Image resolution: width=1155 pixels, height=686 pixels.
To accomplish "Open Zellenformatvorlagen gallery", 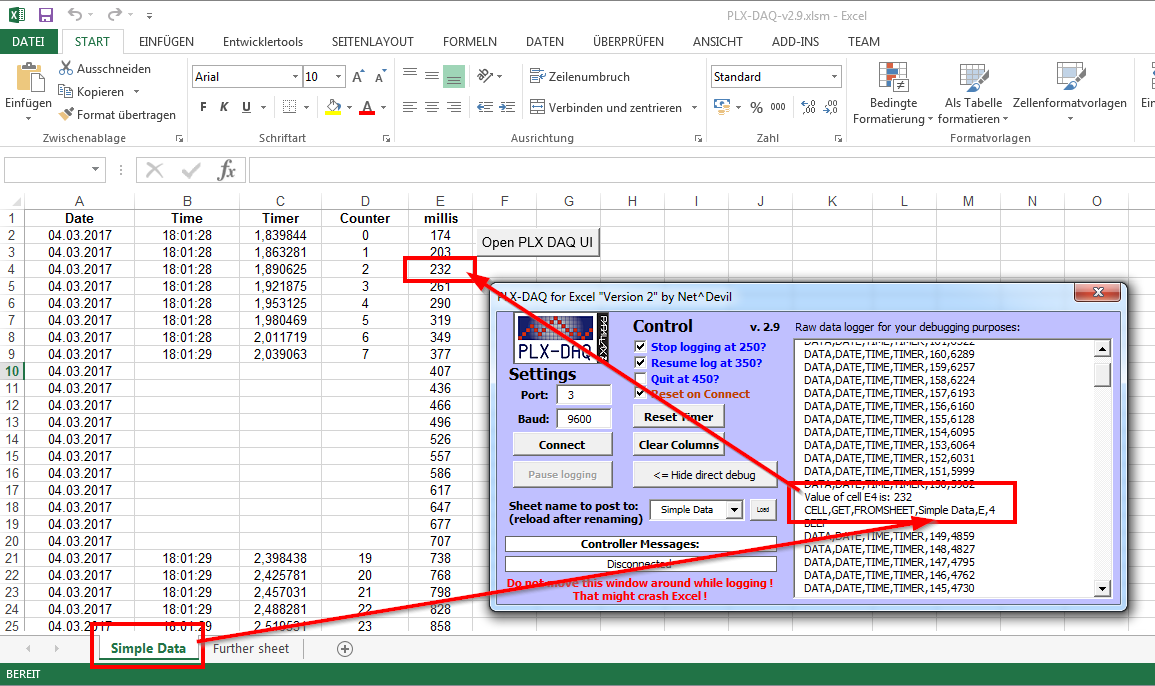I will click(x=1070, y=94).
